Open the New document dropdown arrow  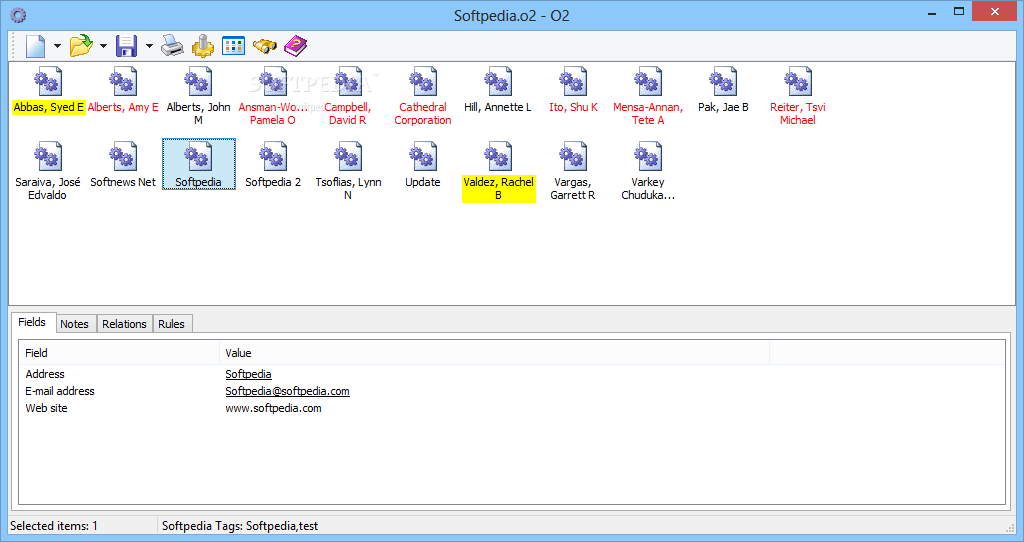pos(57,46)
